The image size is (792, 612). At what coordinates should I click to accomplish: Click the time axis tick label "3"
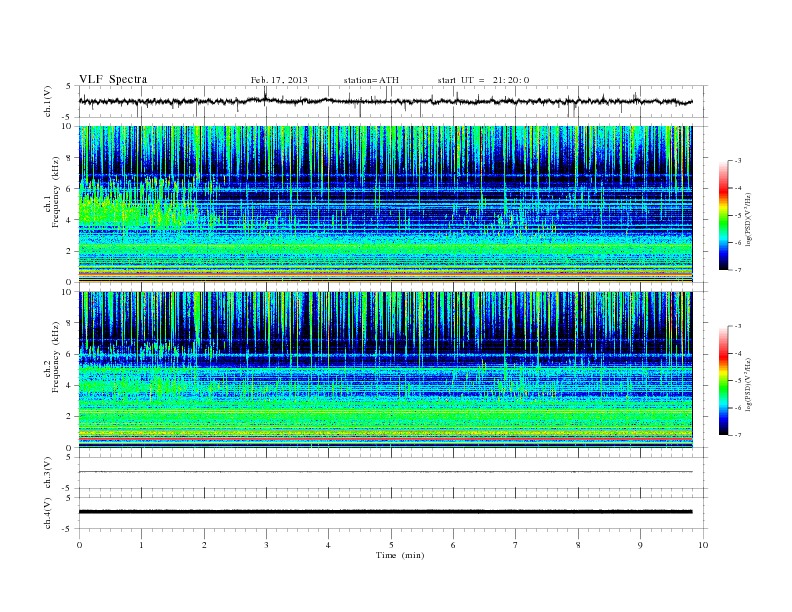click(x=266, y=545)
